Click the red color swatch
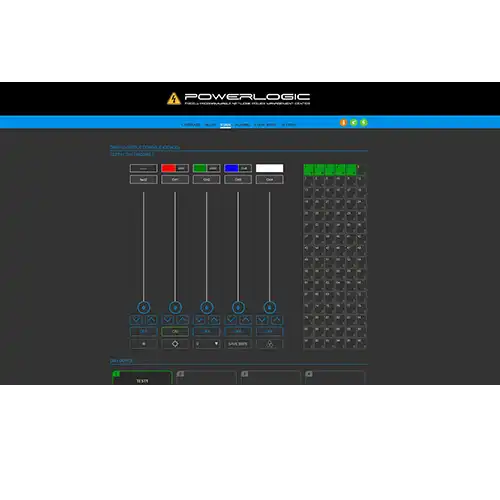 click(x=169, y=168)
